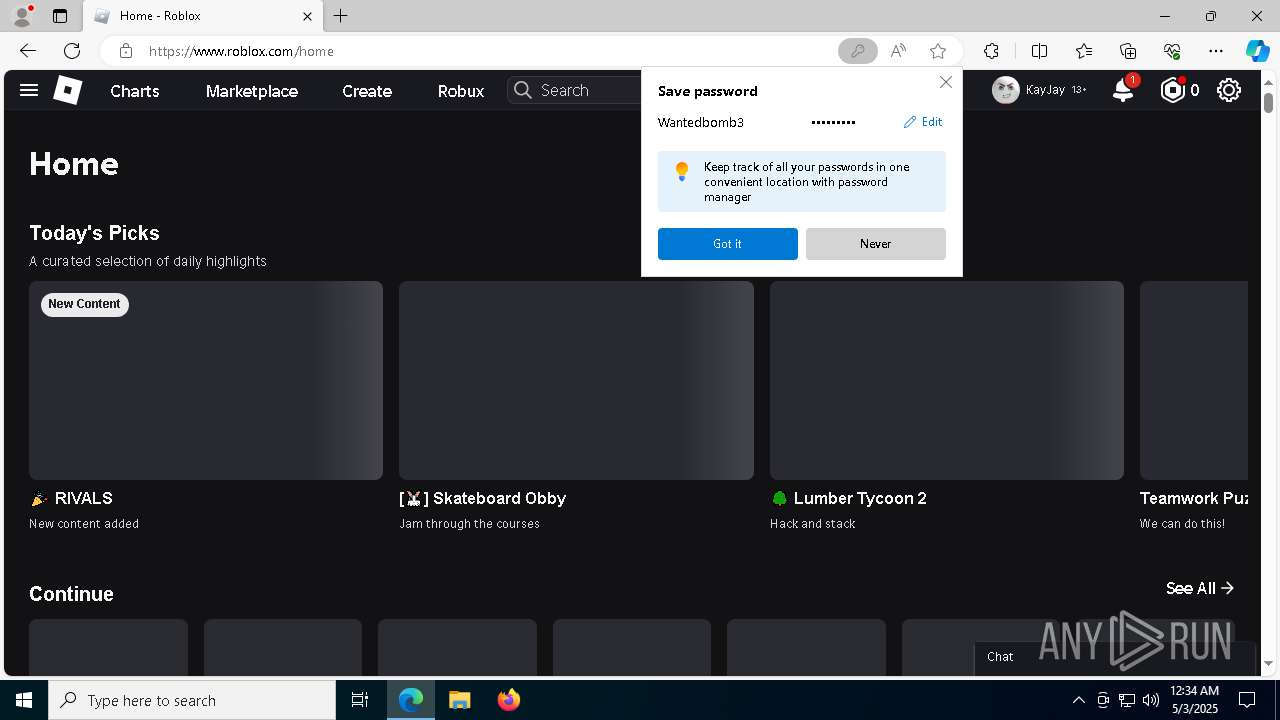Open the browser profile icon
1280x720 pixels.
(x=22, y=16)
